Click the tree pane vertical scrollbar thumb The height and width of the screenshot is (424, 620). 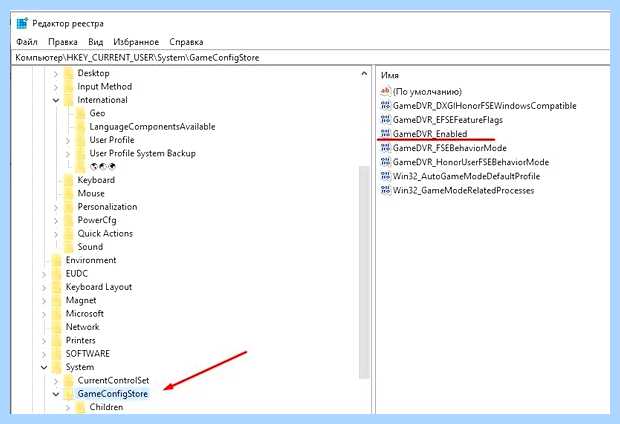364,272
